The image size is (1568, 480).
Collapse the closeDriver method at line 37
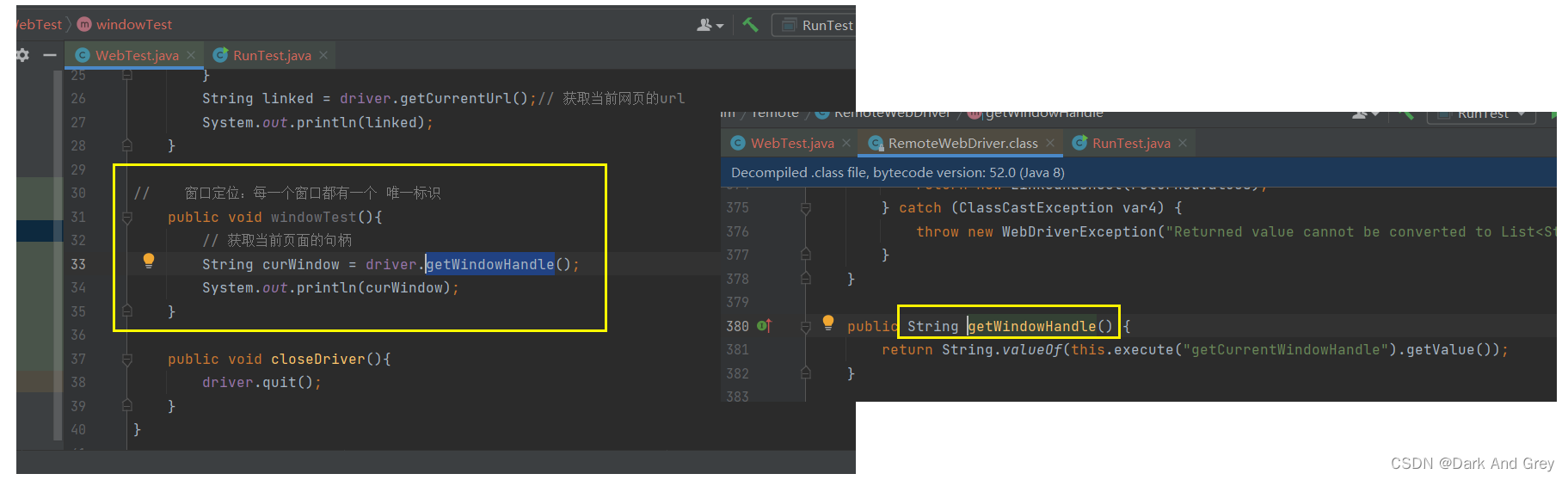tap(126, 360)
